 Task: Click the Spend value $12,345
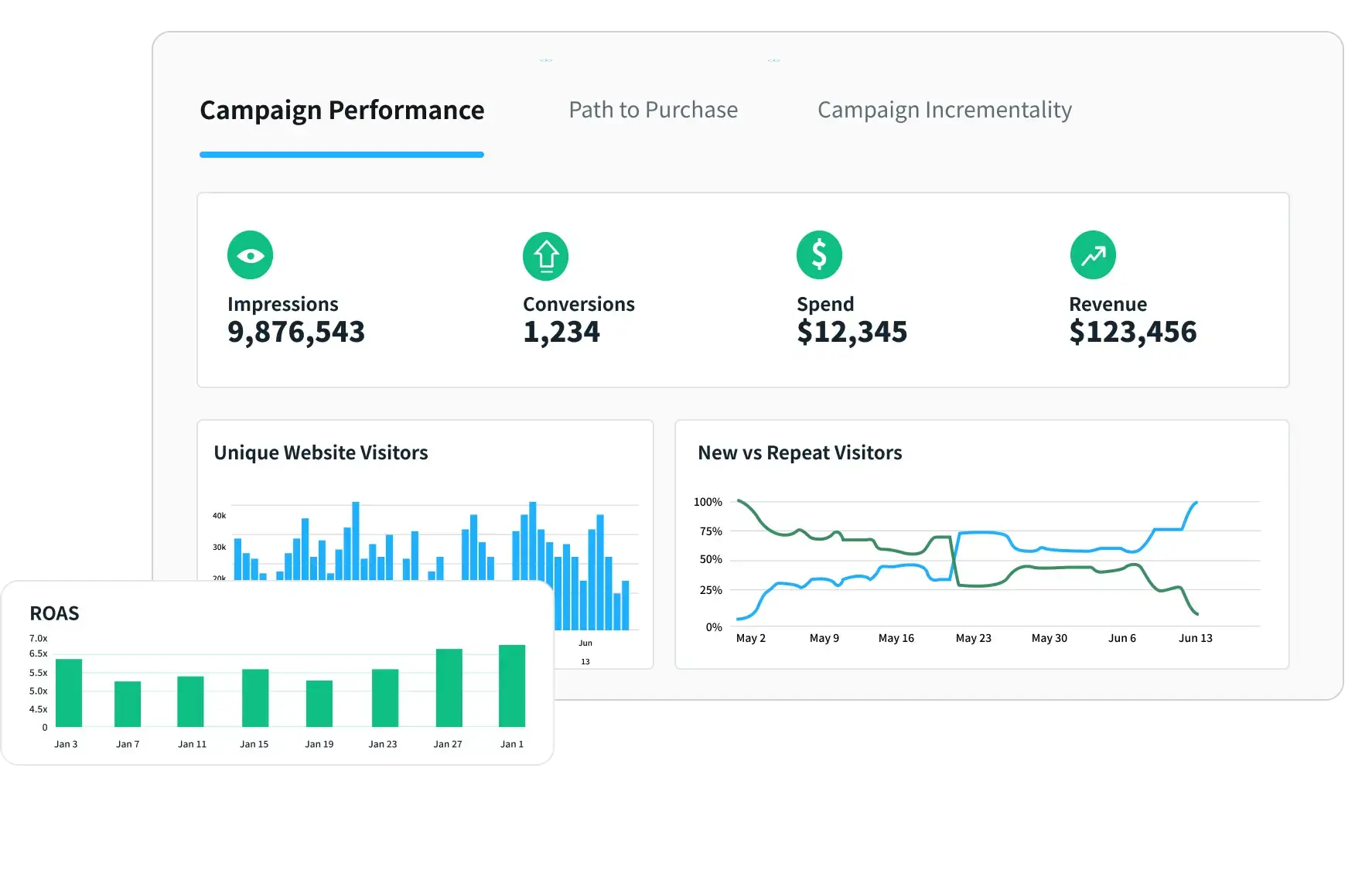(852, 332)
